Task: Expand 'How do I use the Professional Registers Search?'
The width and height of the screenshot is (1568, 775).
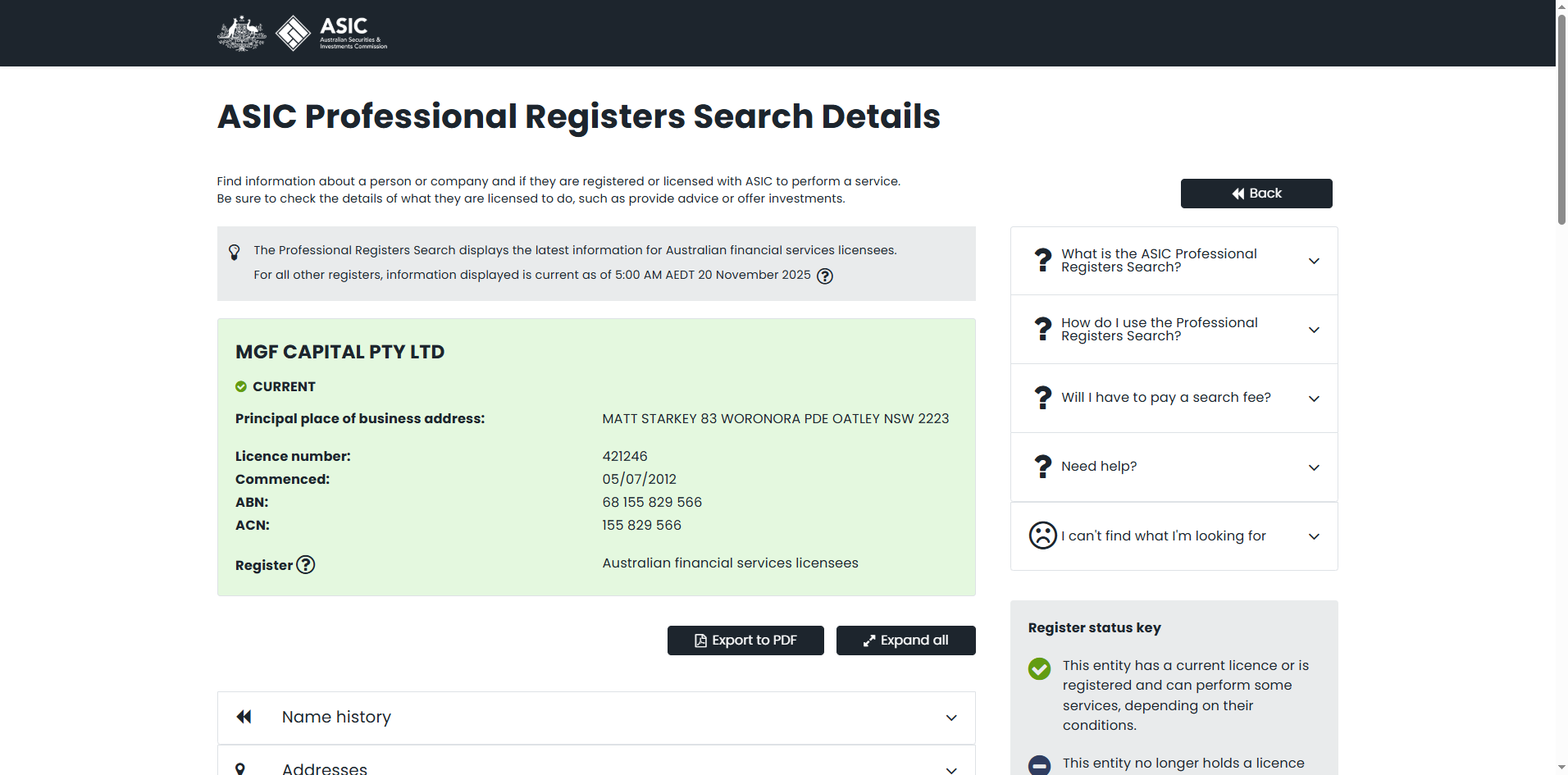Action: [x=1174, y=330]
